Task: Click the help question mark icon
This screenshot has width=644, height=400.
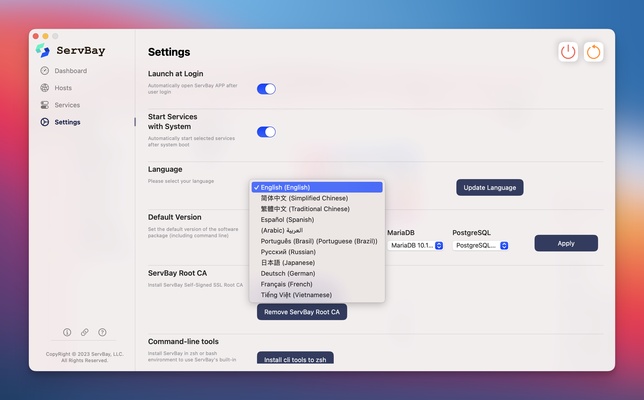Action: coord(102,332)
